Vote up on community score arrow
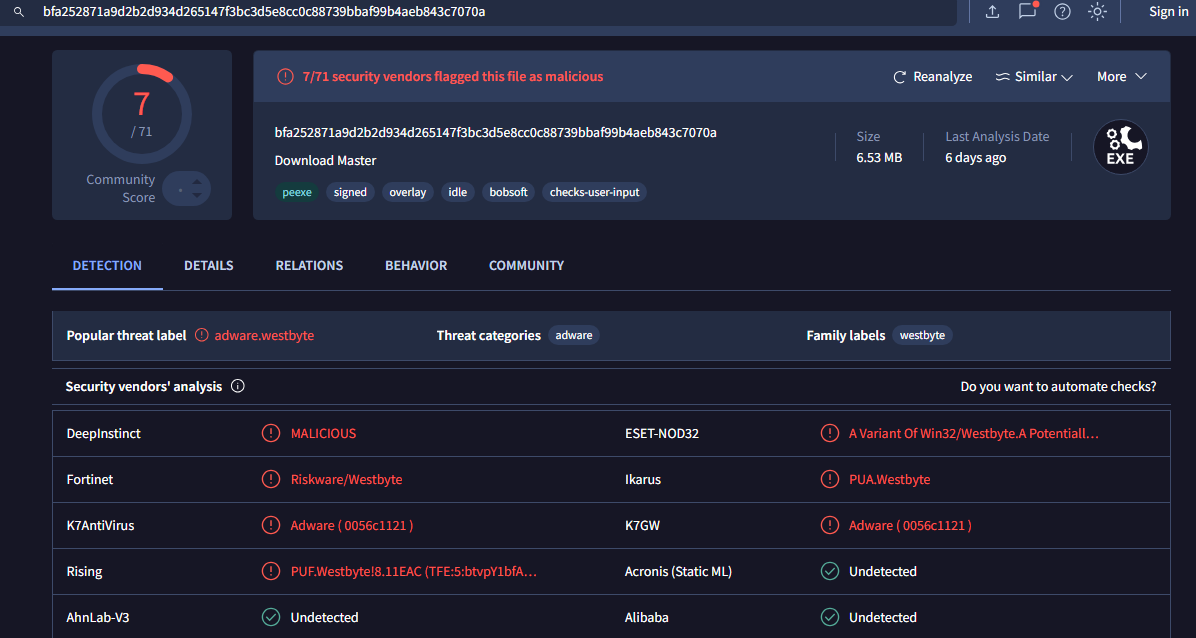 pyautogui.click(x=197, y=182)
